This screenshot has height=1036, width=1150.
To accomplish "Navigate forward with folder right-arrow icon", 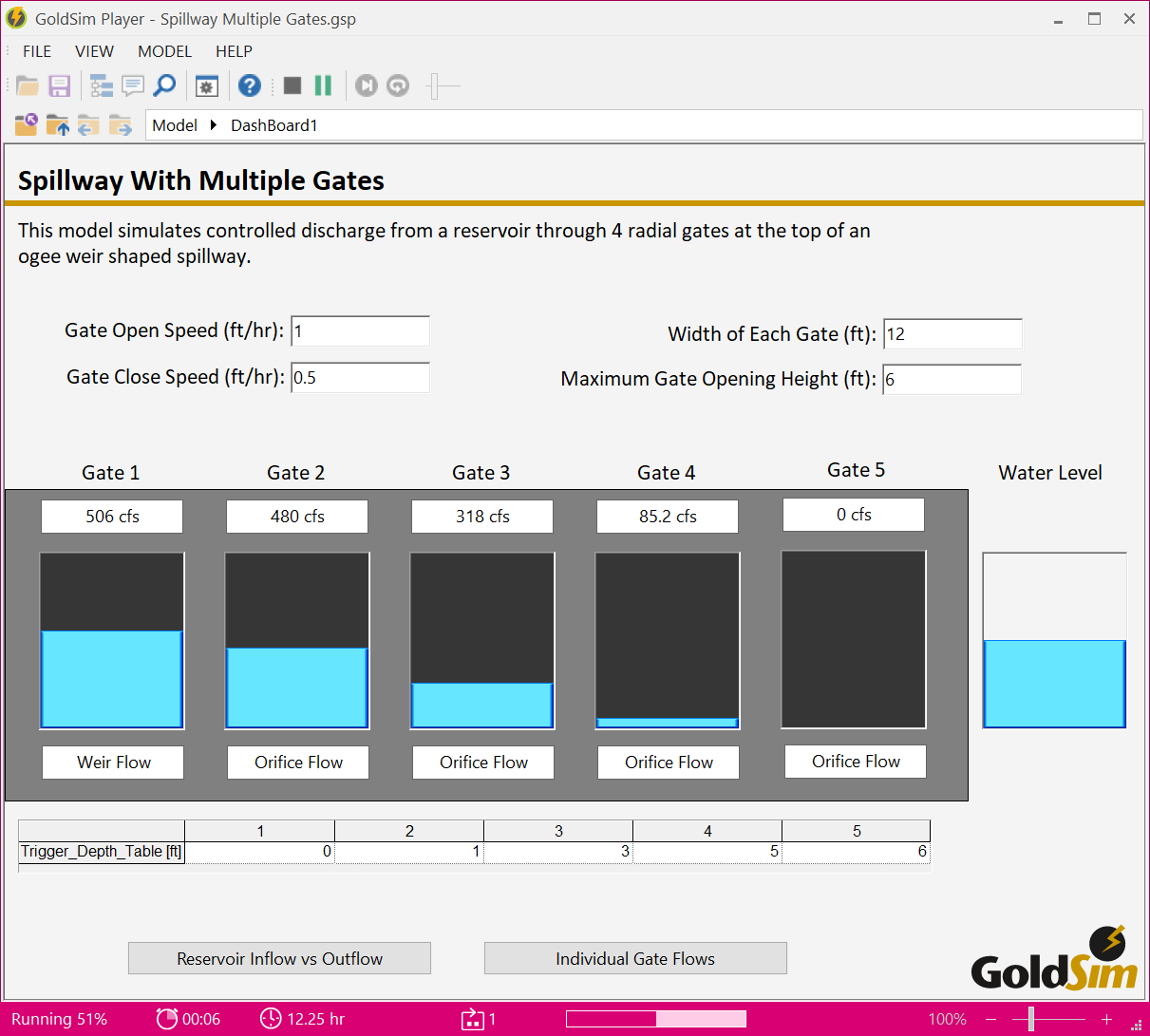I will click(121, 124).
